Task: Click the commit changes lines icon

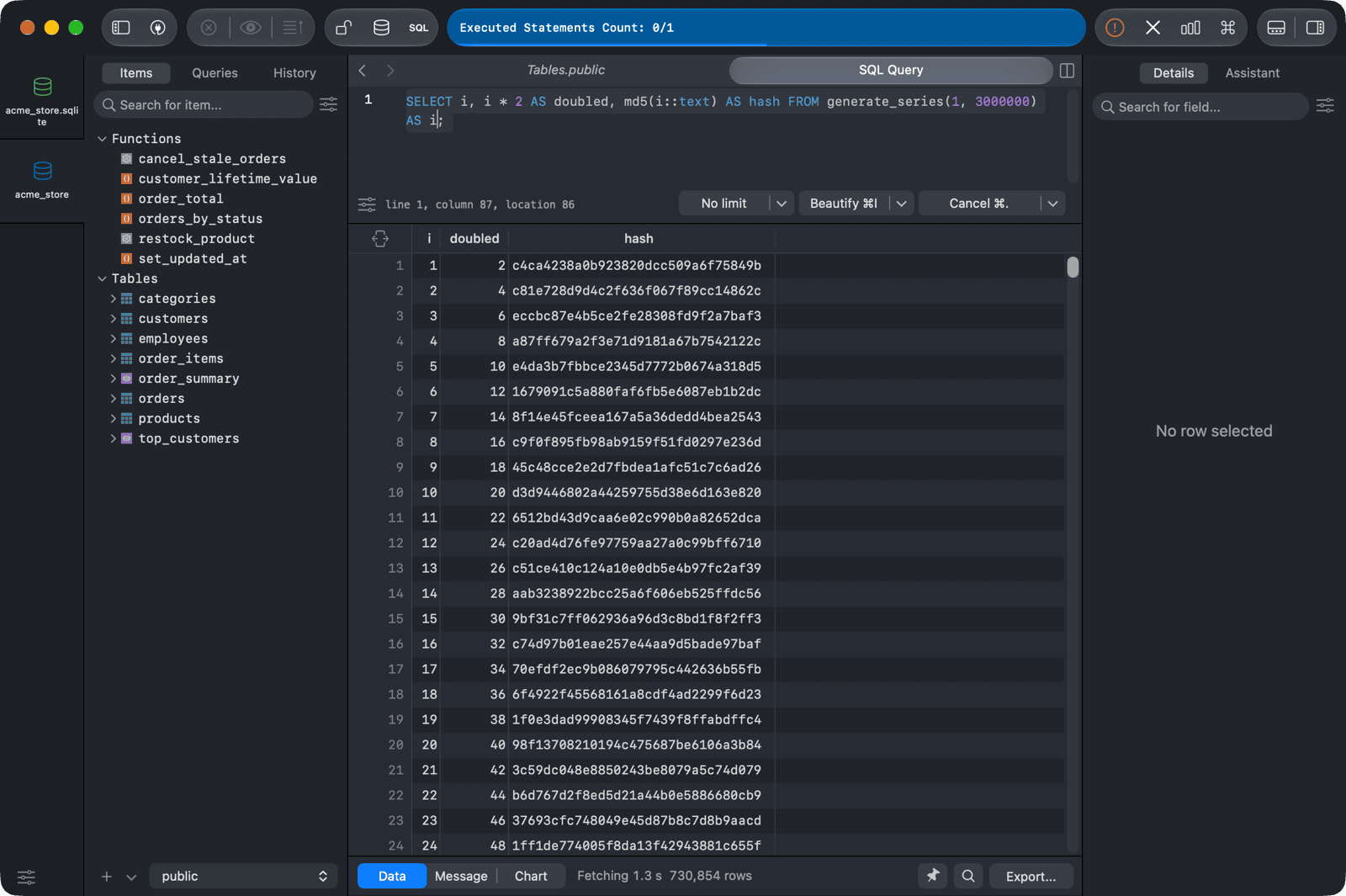Action: pos(293,28)
